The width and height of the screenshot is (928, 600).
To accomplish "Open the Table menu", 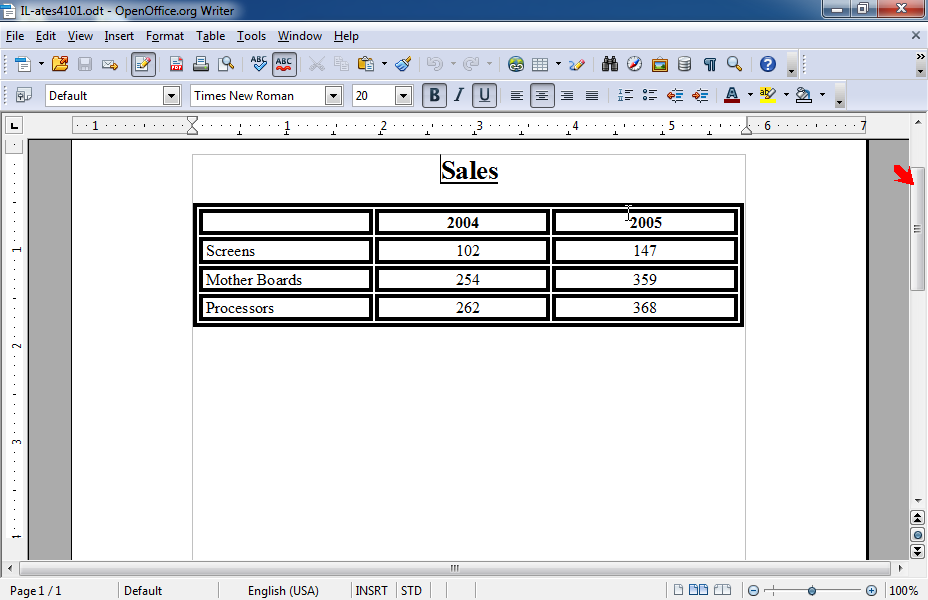I will coord(210,36).
